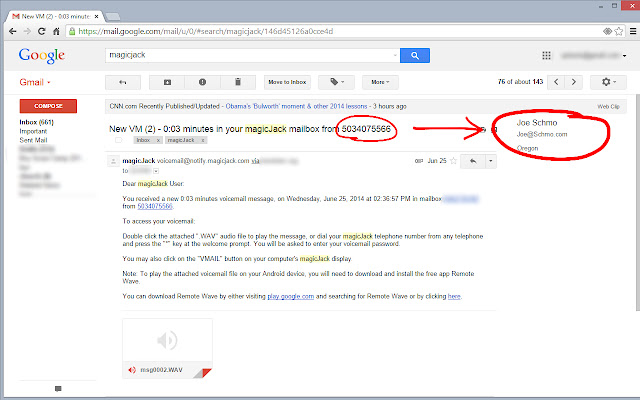Click Web Clip label
Image resolution: width=640 pixels, height=400 pixels.
pos(609,107)
